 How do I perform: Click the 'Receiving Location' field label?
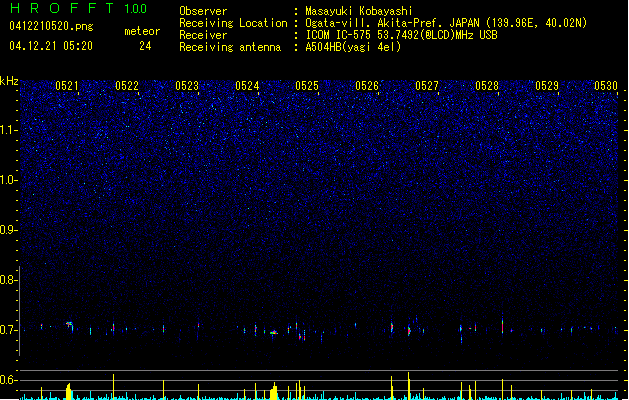[233, 23]
